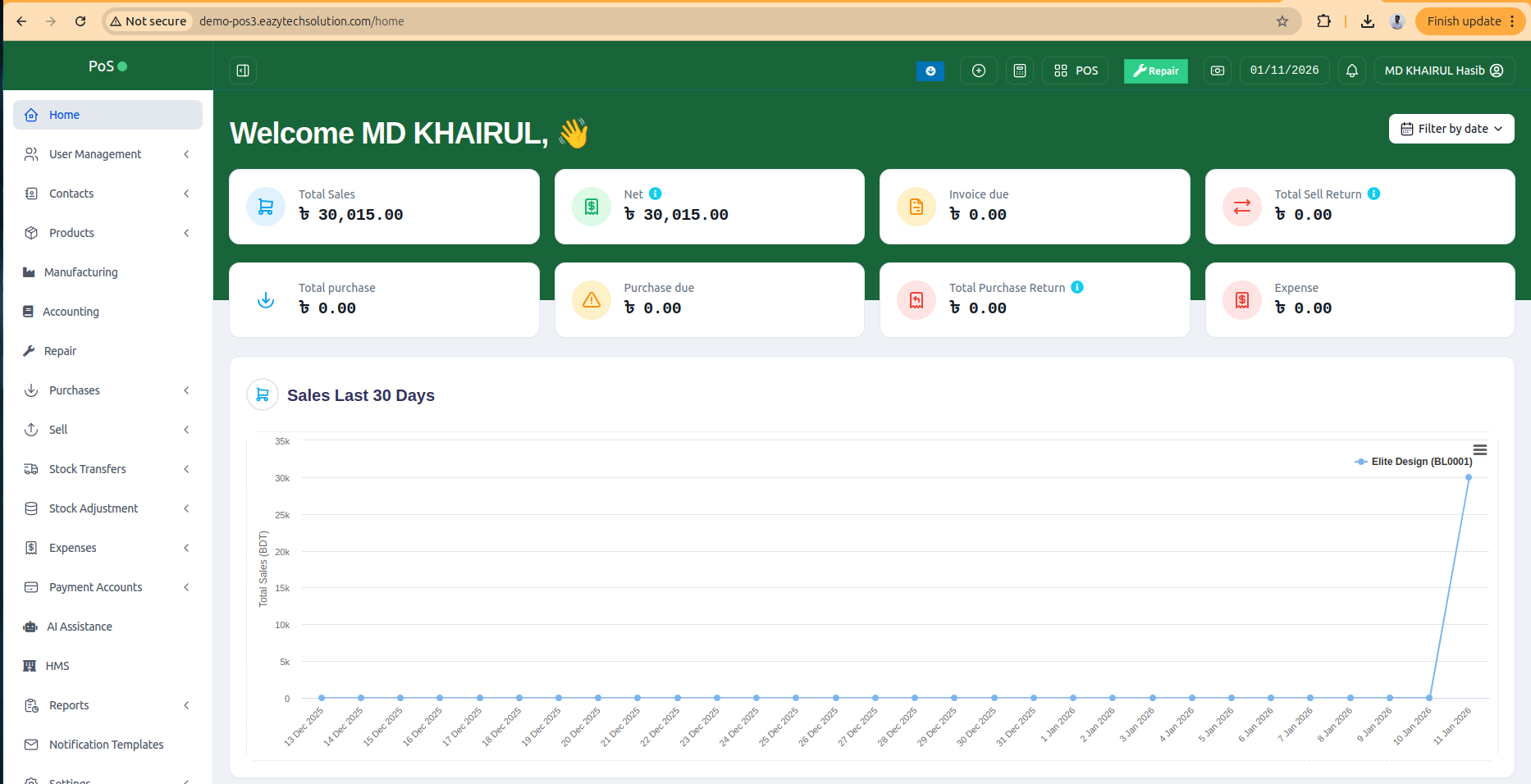Open the MD KHAIRUL Hasib profile menu
Screen dimensions: 1531x784
(x=1443, y=71)
